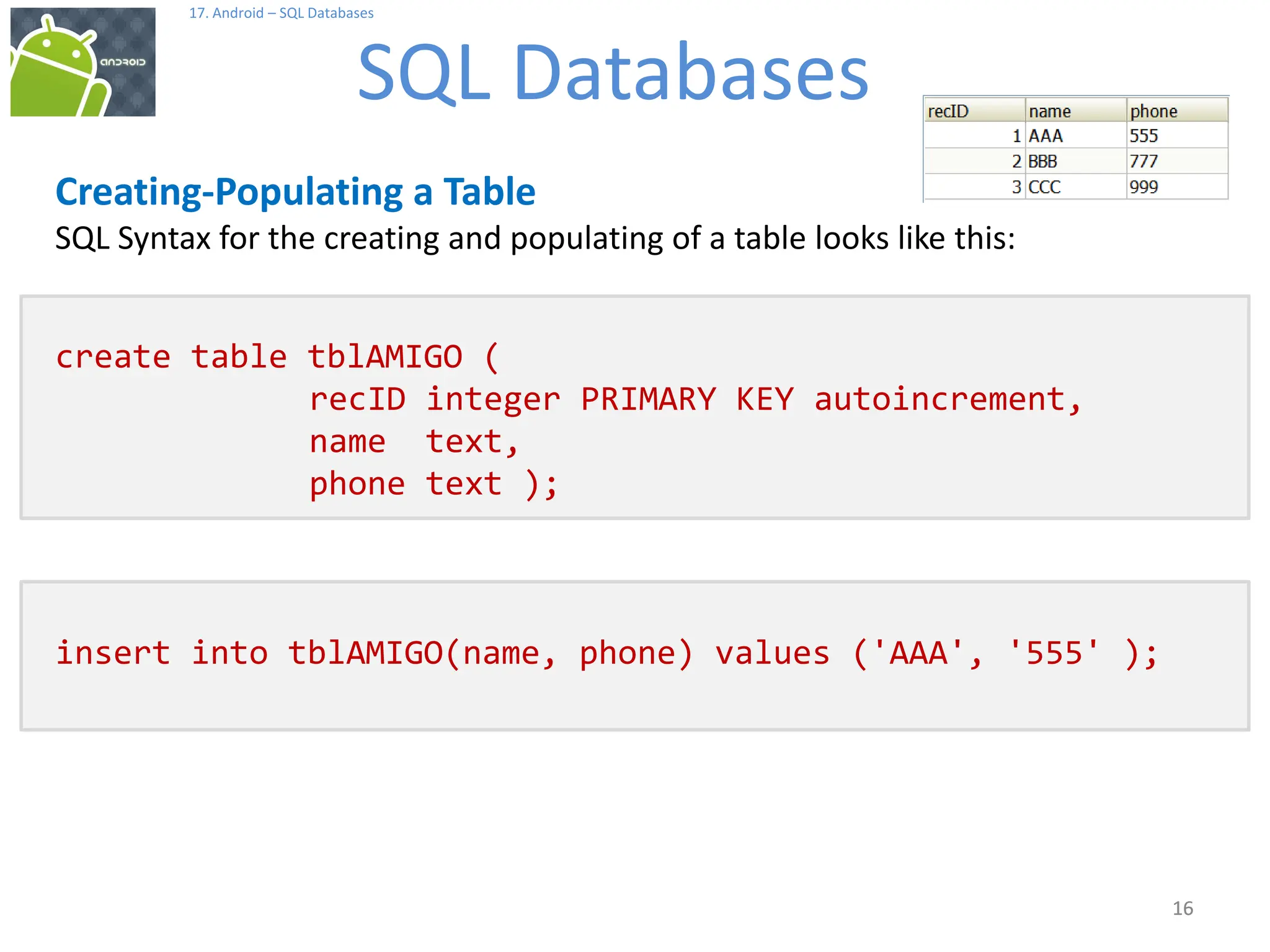
Task: Click phone cell 555 in the table
Action: 1177,135
